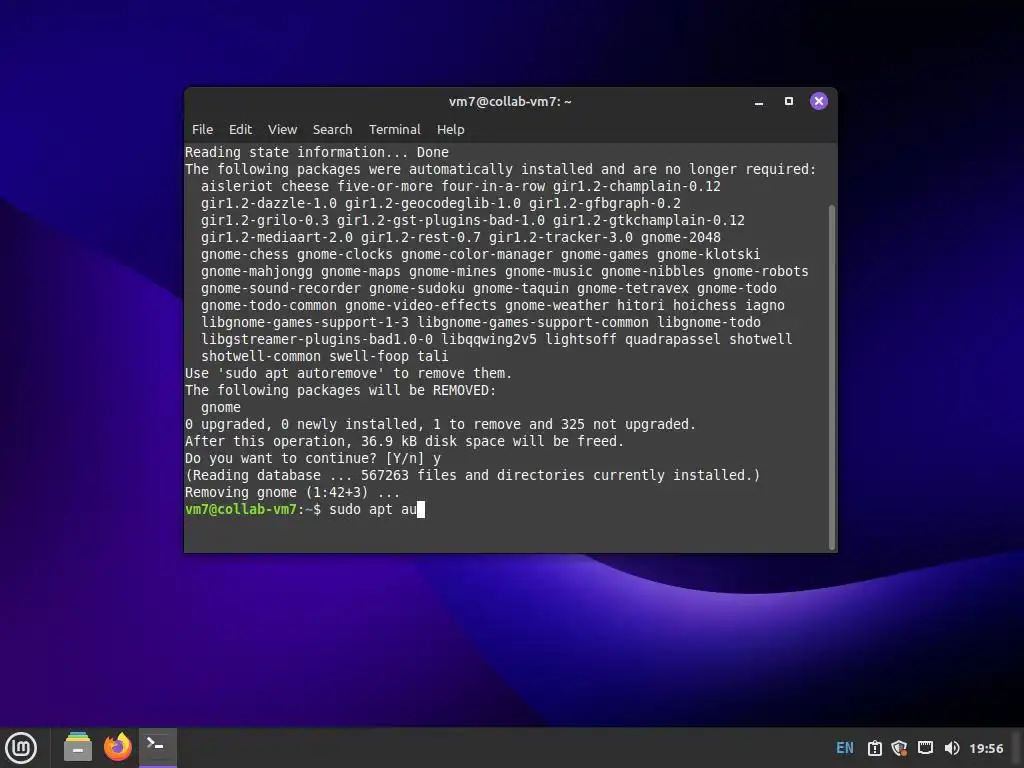The width and height of the screenshot is (1024, 768).
Task: Click the package name 'gnome-mahjongg'
Action: [257, 271]
